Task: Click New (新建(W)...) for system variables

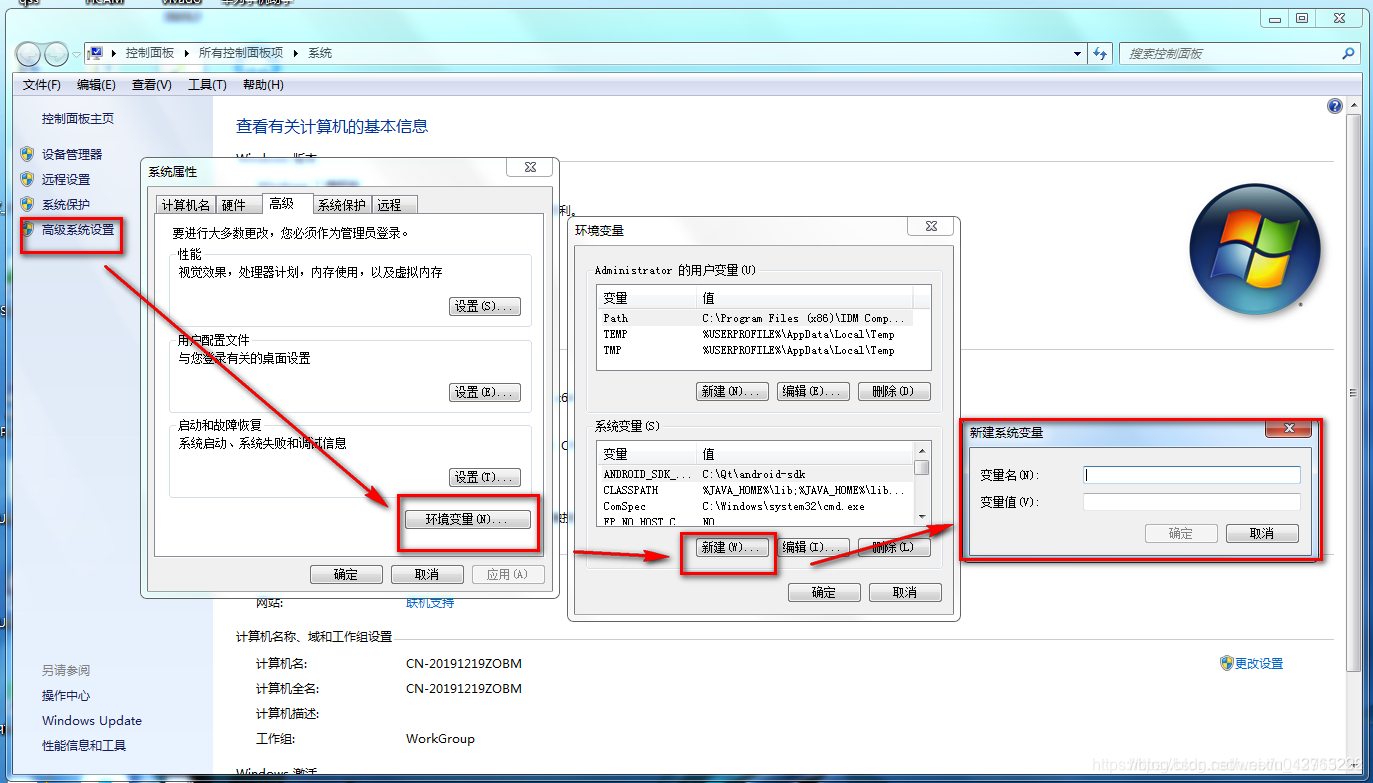Action: [732, 547]
